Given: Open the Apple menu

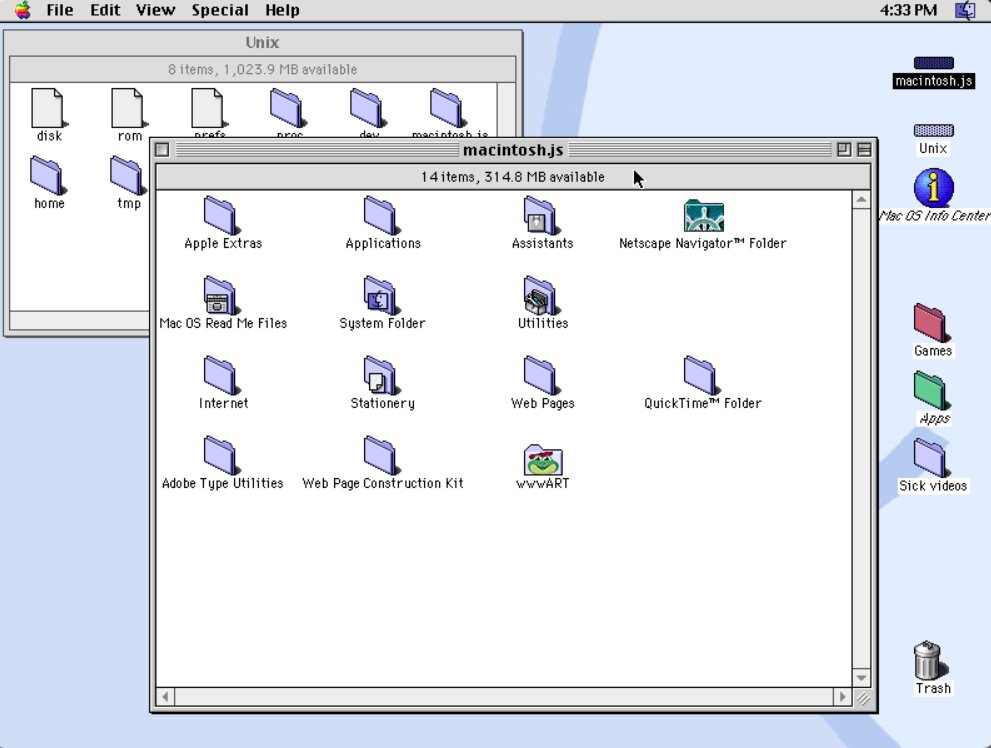Looking at the screenshot, I should 23,10.
